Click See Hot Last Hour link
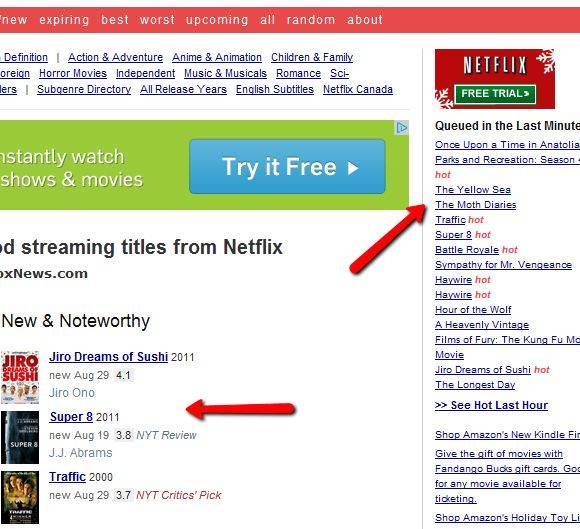 point(491,405)
